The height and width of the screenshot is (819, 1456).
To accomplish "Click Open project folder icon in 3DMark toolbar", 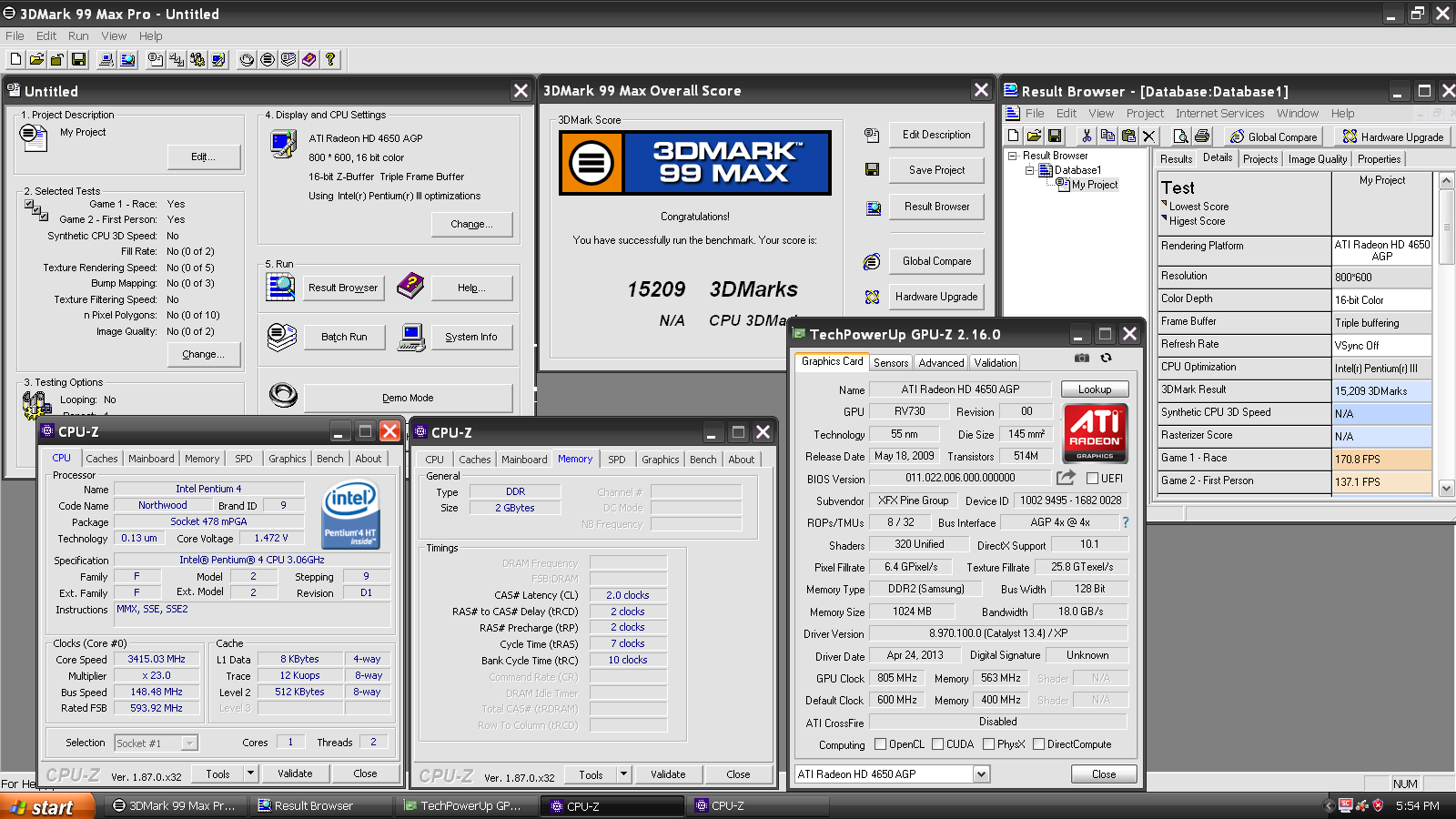I will 36,59.
